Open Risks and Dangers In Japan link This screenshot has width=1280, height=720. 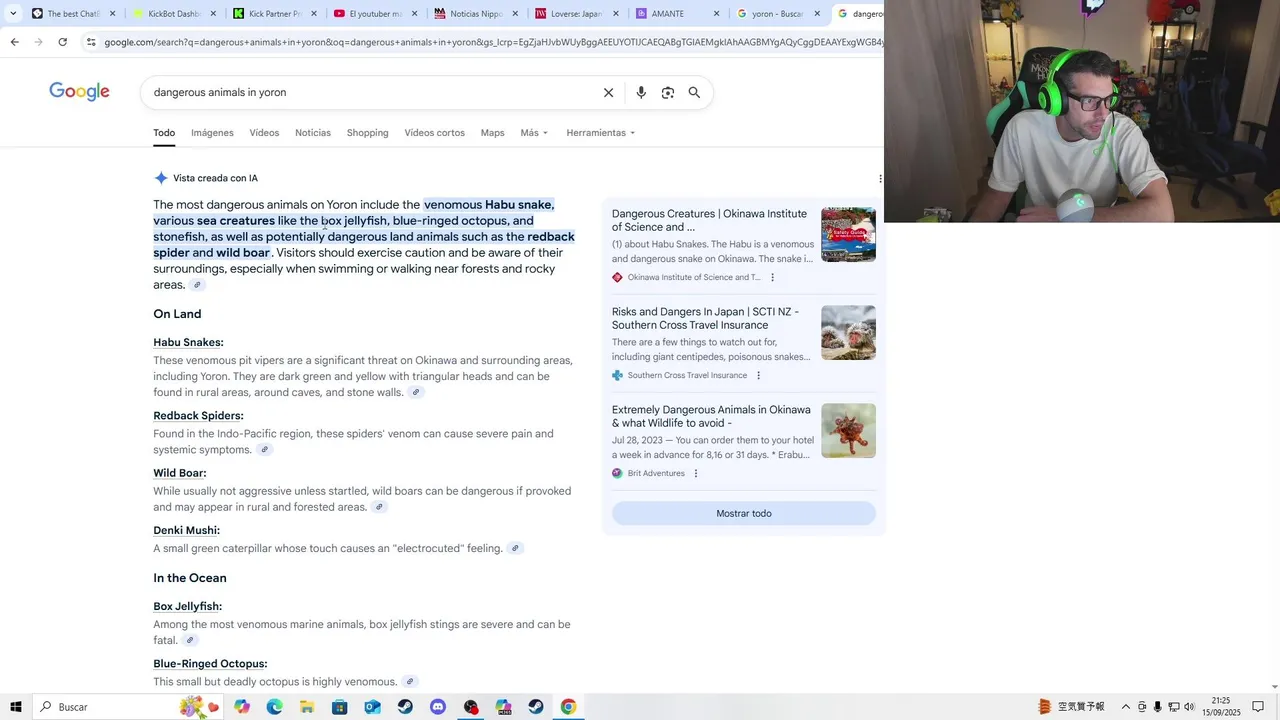pyautogui.click(x=705, y=318)
